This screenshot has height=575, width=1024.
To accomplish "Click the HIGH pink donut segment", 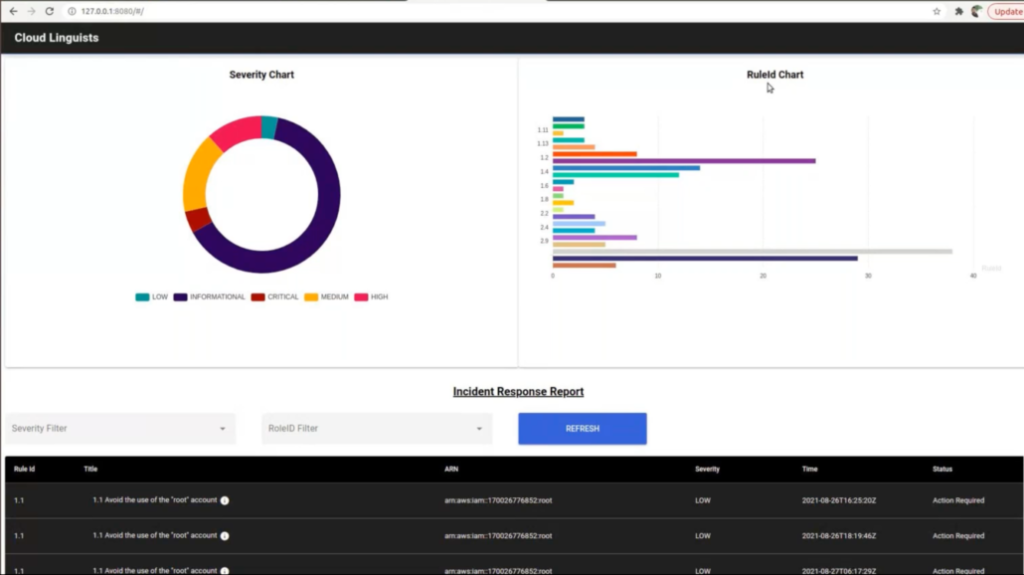I will pos(235,132).
